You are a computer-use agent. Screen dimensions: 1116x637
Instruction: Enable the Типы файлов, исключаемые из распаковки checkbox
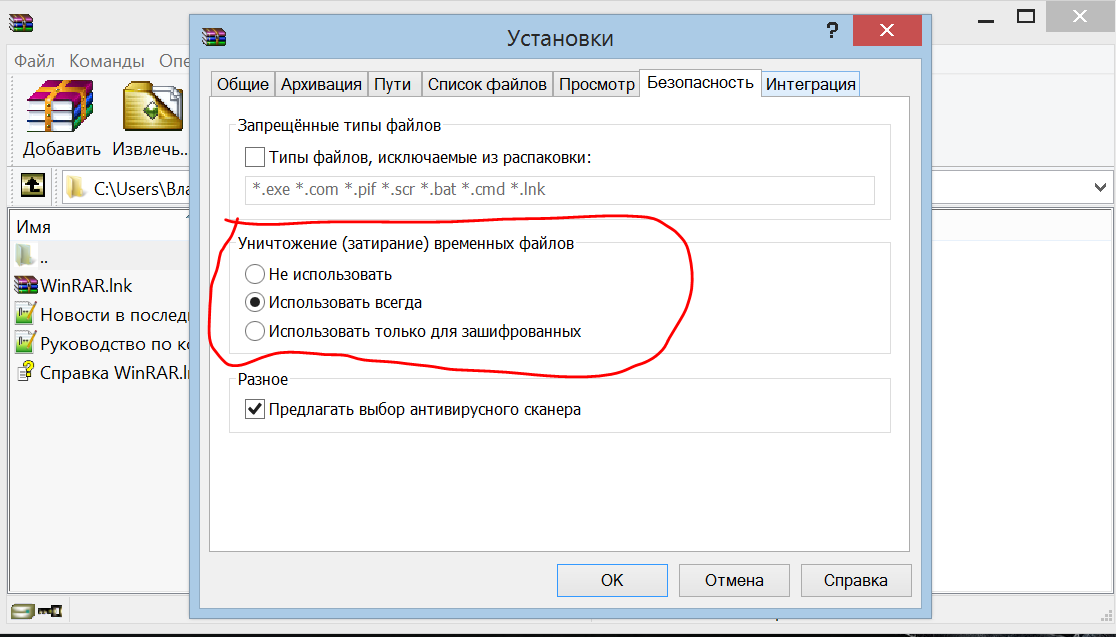[x=255, y=157]
